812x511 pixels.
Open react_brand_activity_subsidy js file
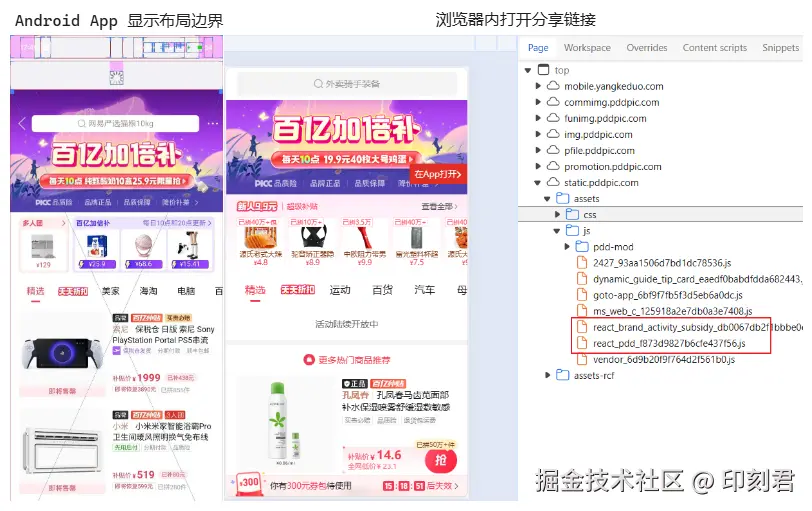coord(698,327)
